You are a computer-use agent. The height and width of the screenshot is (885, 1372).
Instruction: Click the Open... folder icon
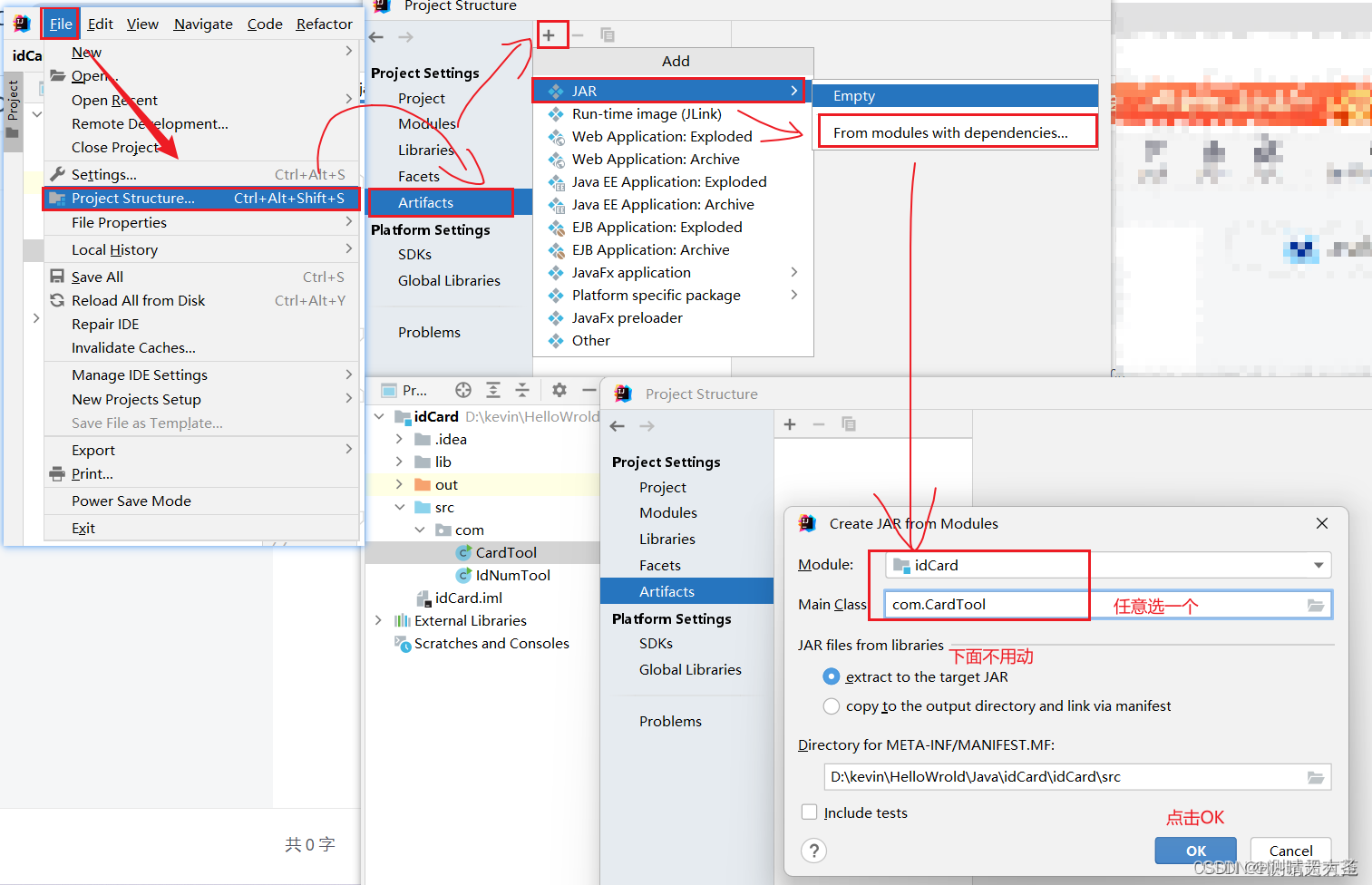point(57,75)
